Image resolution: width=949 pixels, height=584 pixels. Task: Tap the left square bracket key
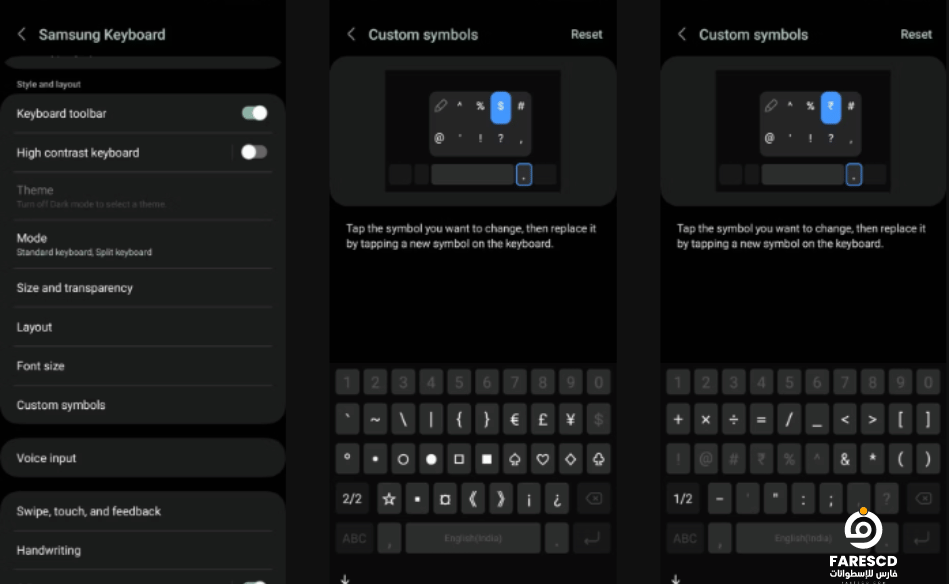(x=901, y=419)
